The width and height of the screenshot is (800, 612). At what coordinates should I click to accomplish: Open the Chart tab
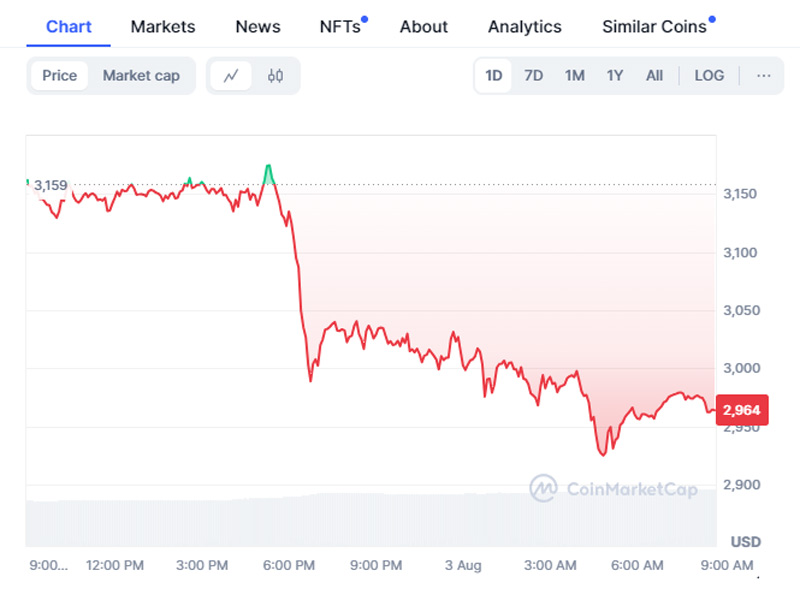pos(69,27)
